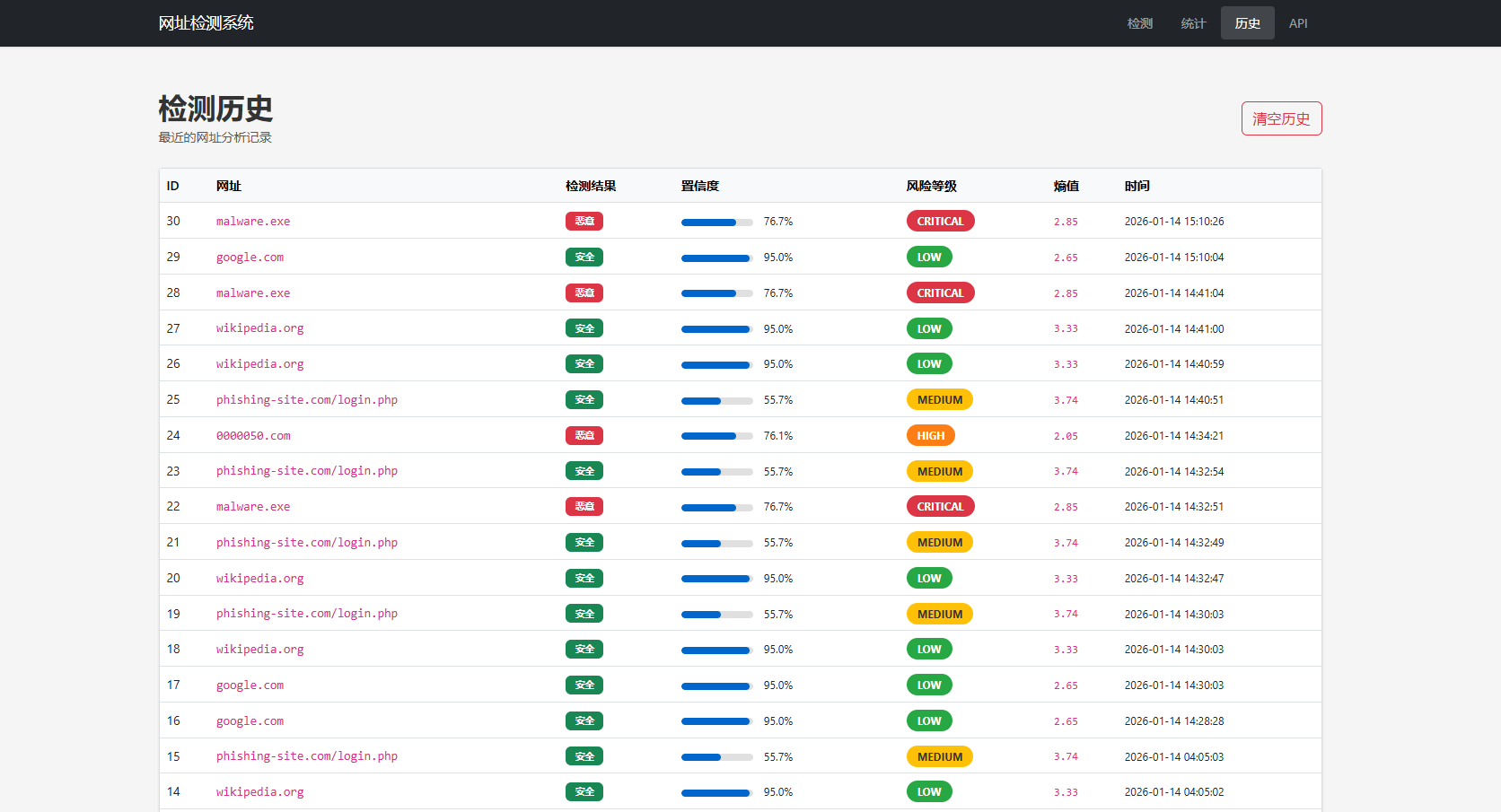This screenshot has width=1501, height=812.
Task: Click the confidence bar in row 24
Action: 717,436
